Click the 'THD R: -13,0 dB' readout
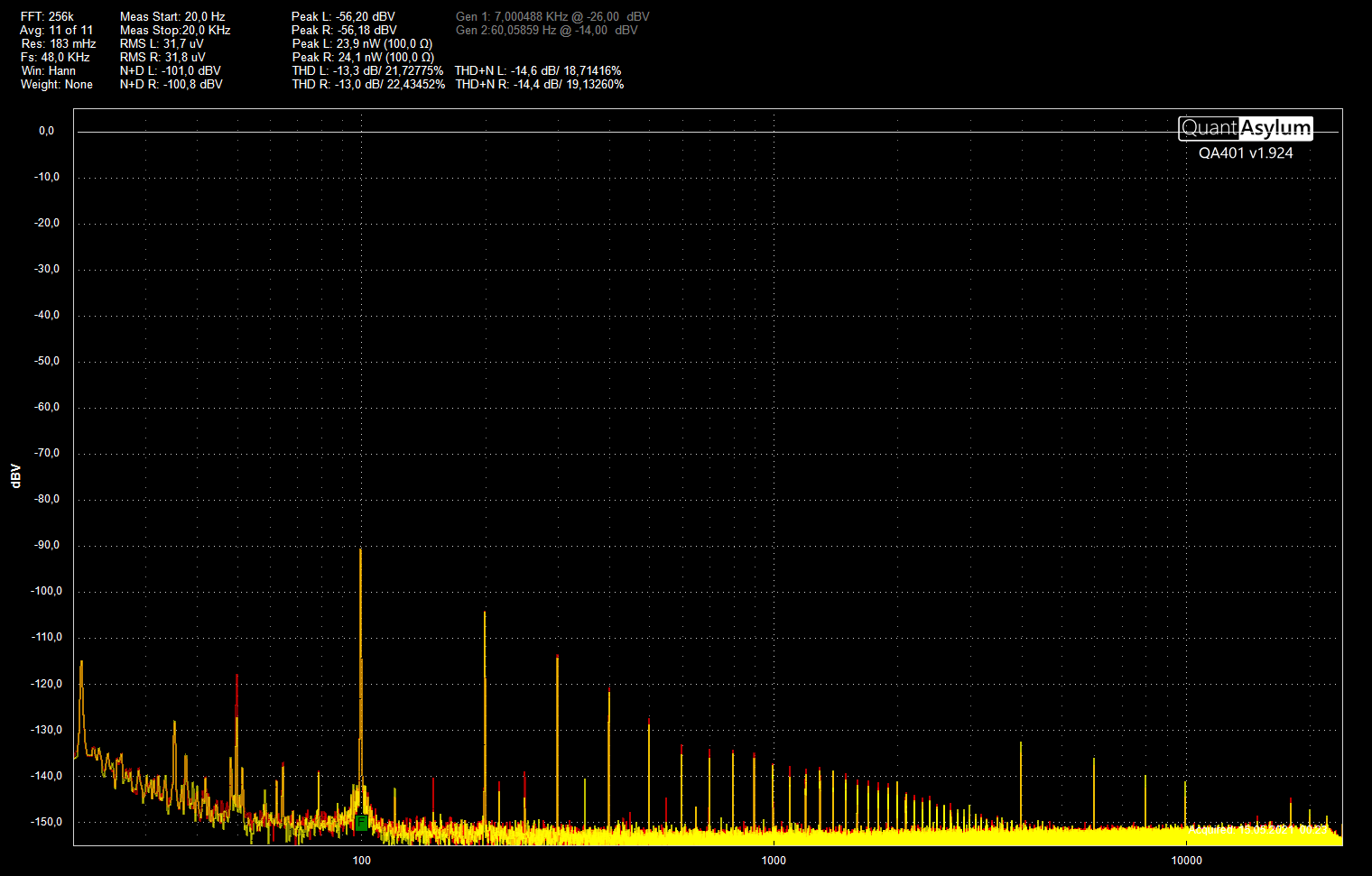 click(x=368, y=84)
